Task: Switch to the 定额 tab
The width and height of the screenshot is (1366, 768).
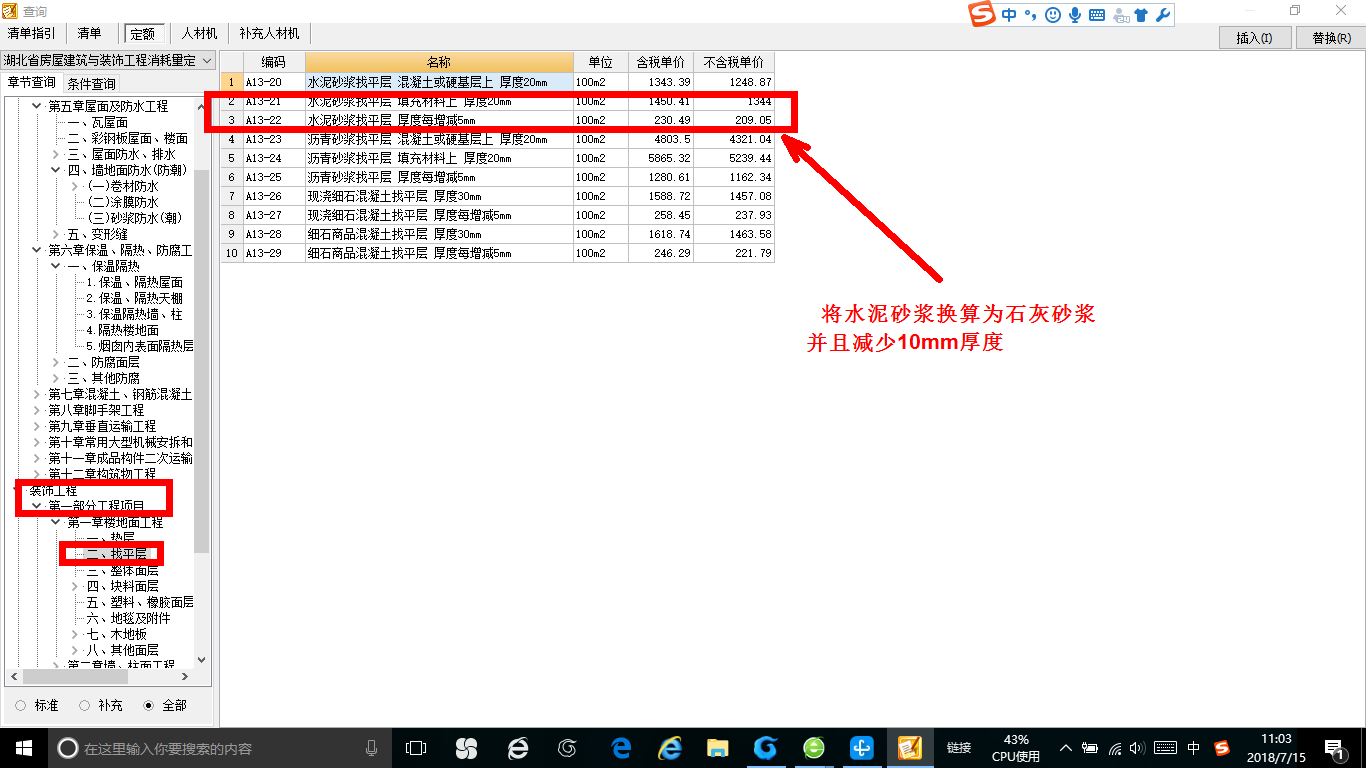Action: (142, 33)
